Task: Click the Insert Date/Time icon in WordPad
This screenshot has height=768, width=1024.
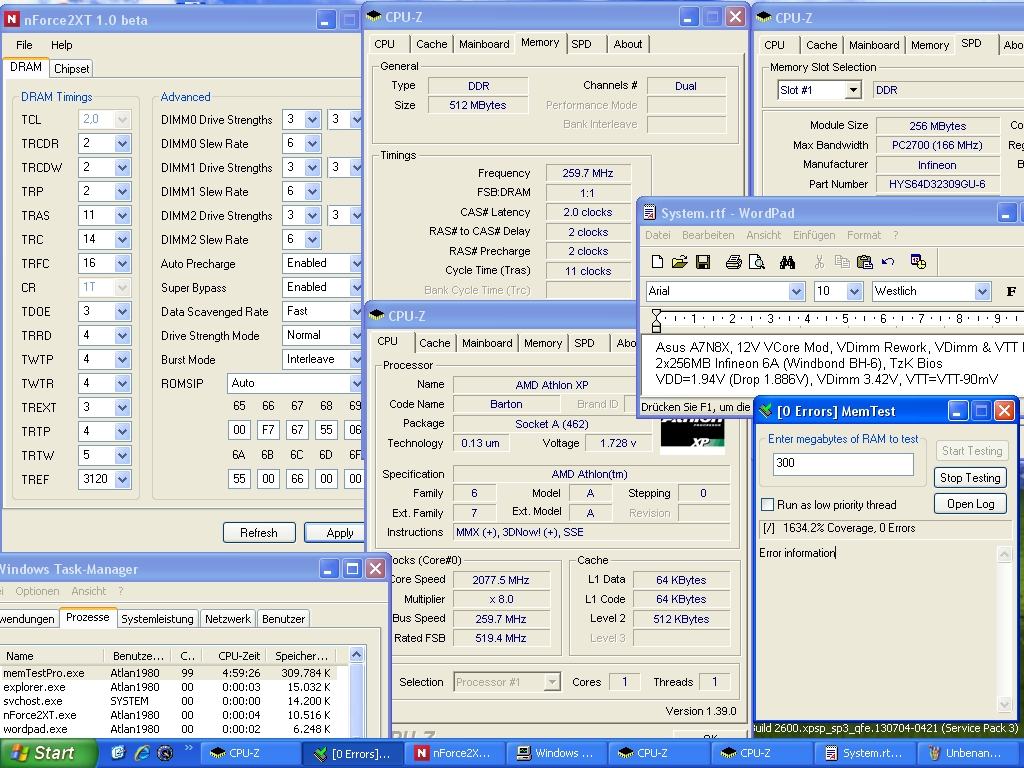Action: tap(918, 262)
